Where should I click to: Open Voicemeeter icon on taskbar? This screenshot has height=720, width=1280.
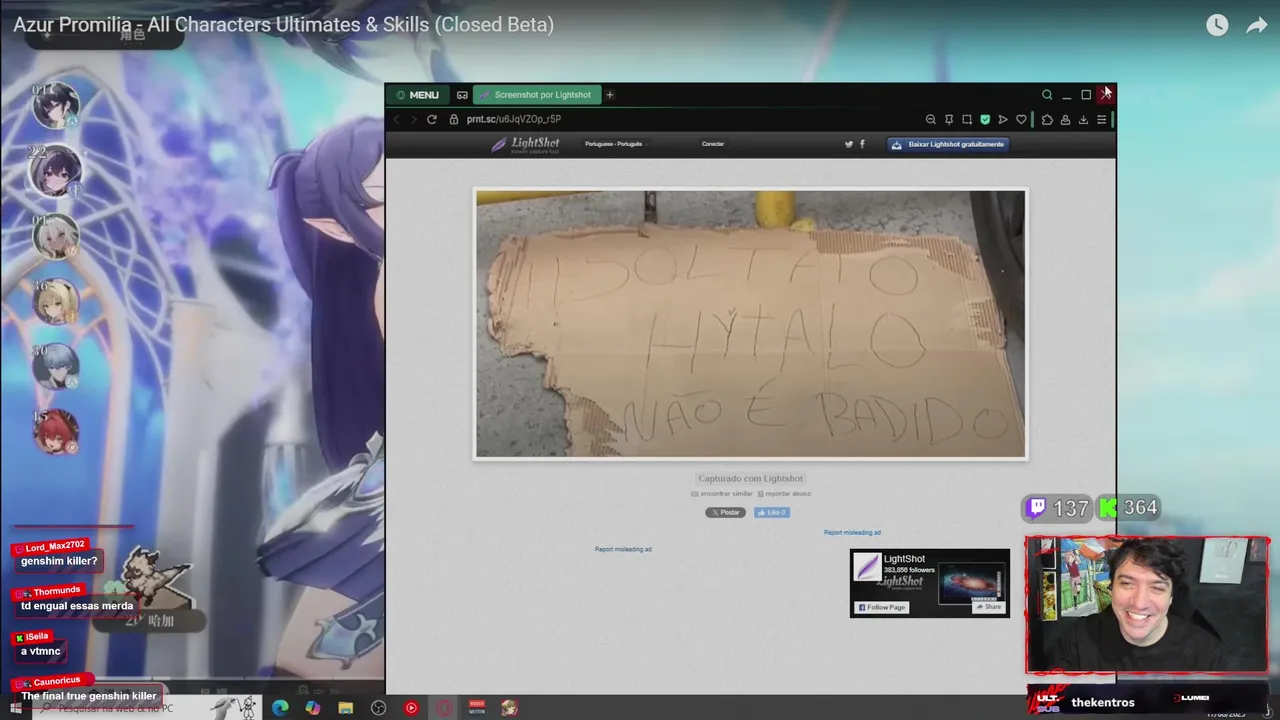click(x=477, y=708)
